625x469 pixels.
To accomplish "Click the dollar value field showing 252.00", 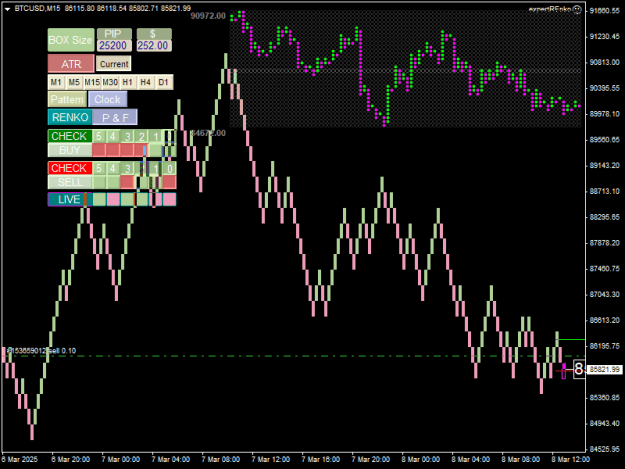I will click(x=153, y=46).
